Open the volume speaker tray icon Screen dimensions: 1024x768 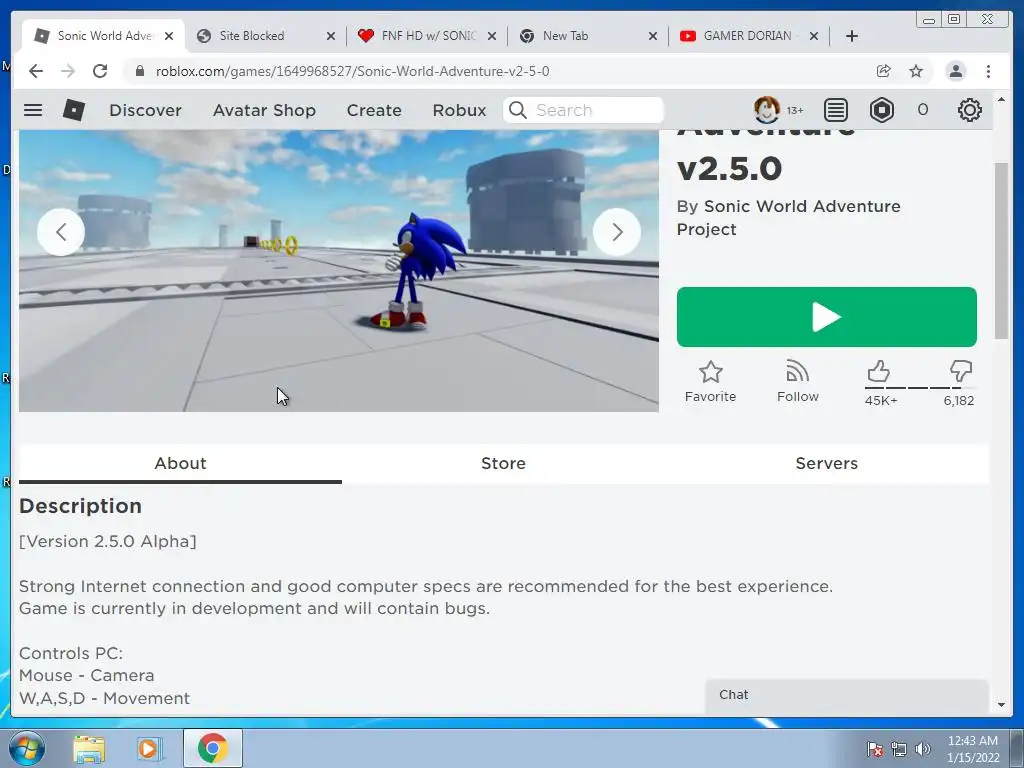923,749
